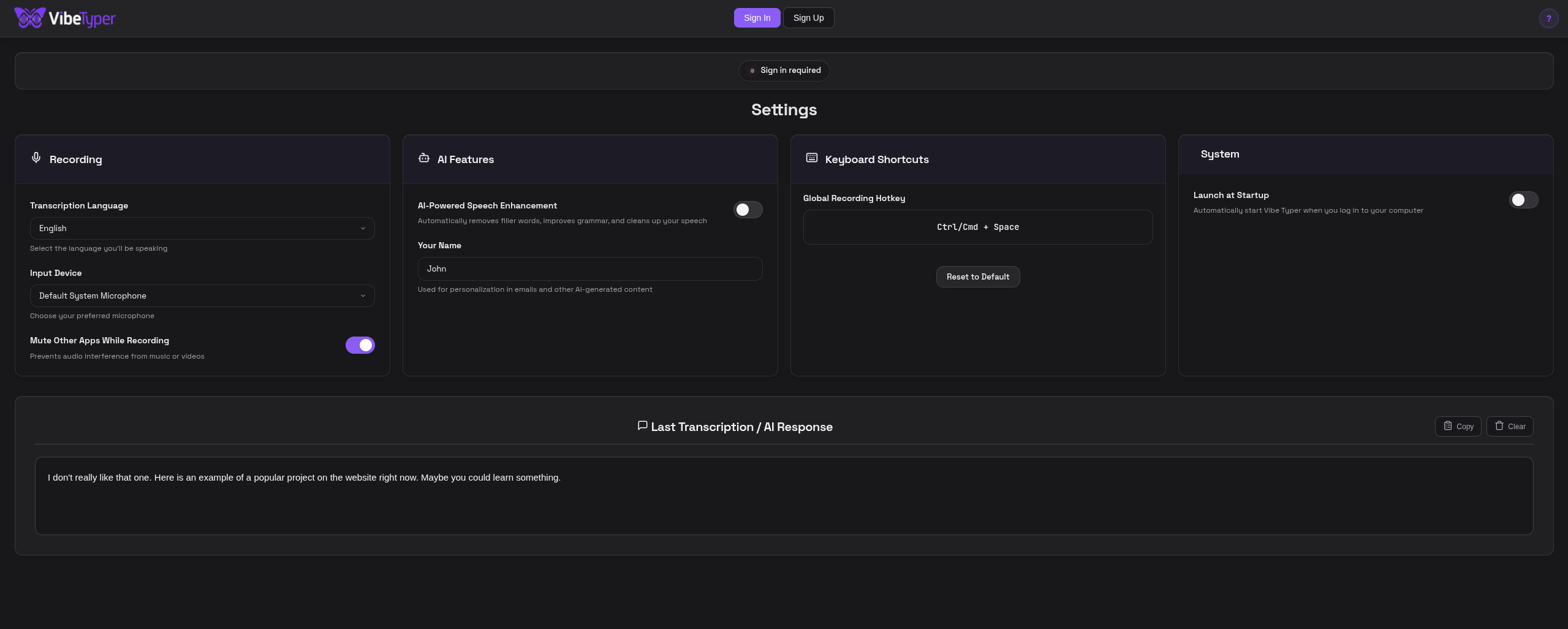
Task: Click the Sign In button
Action: tap(757, 18)
